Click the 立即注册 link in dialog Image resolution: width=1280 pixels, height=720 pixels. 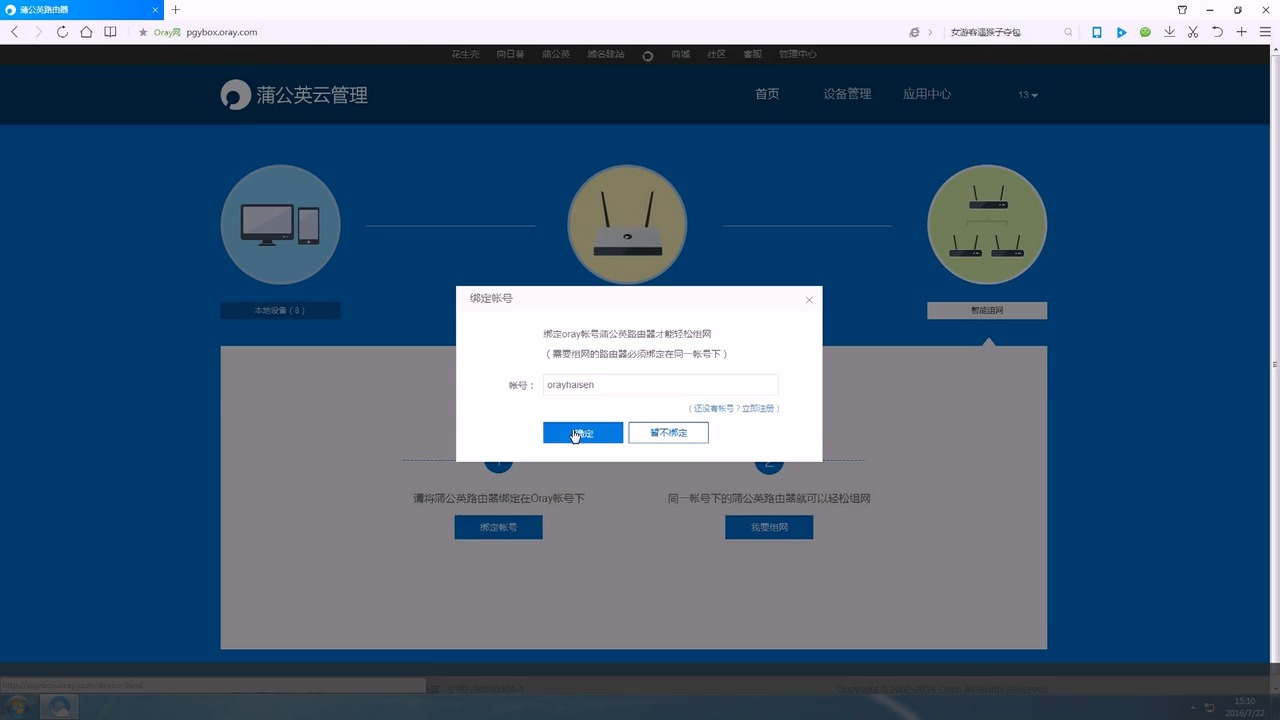[x=757, y=408]
